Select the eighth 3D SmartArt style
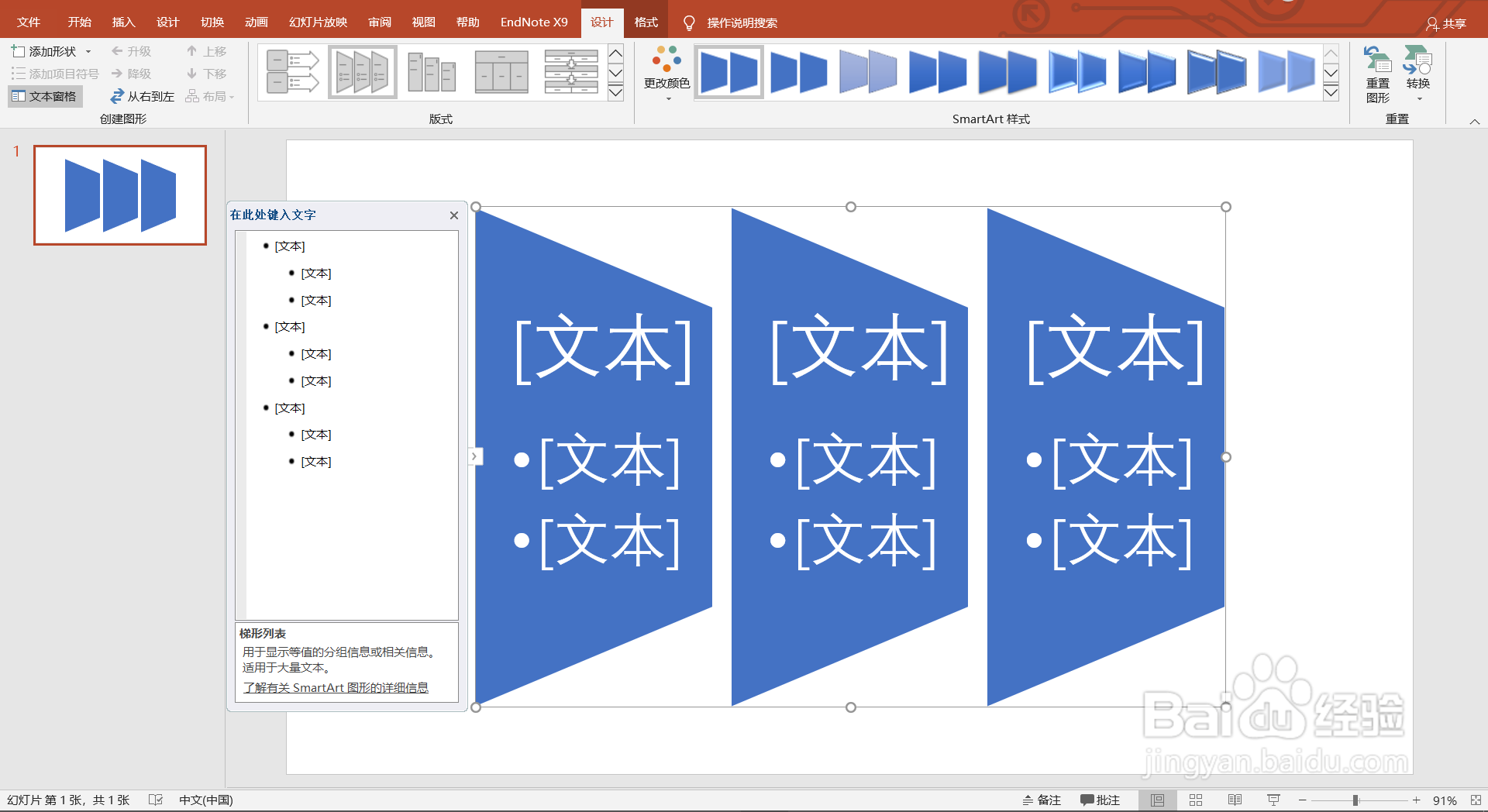 (x=1217, y=72)
